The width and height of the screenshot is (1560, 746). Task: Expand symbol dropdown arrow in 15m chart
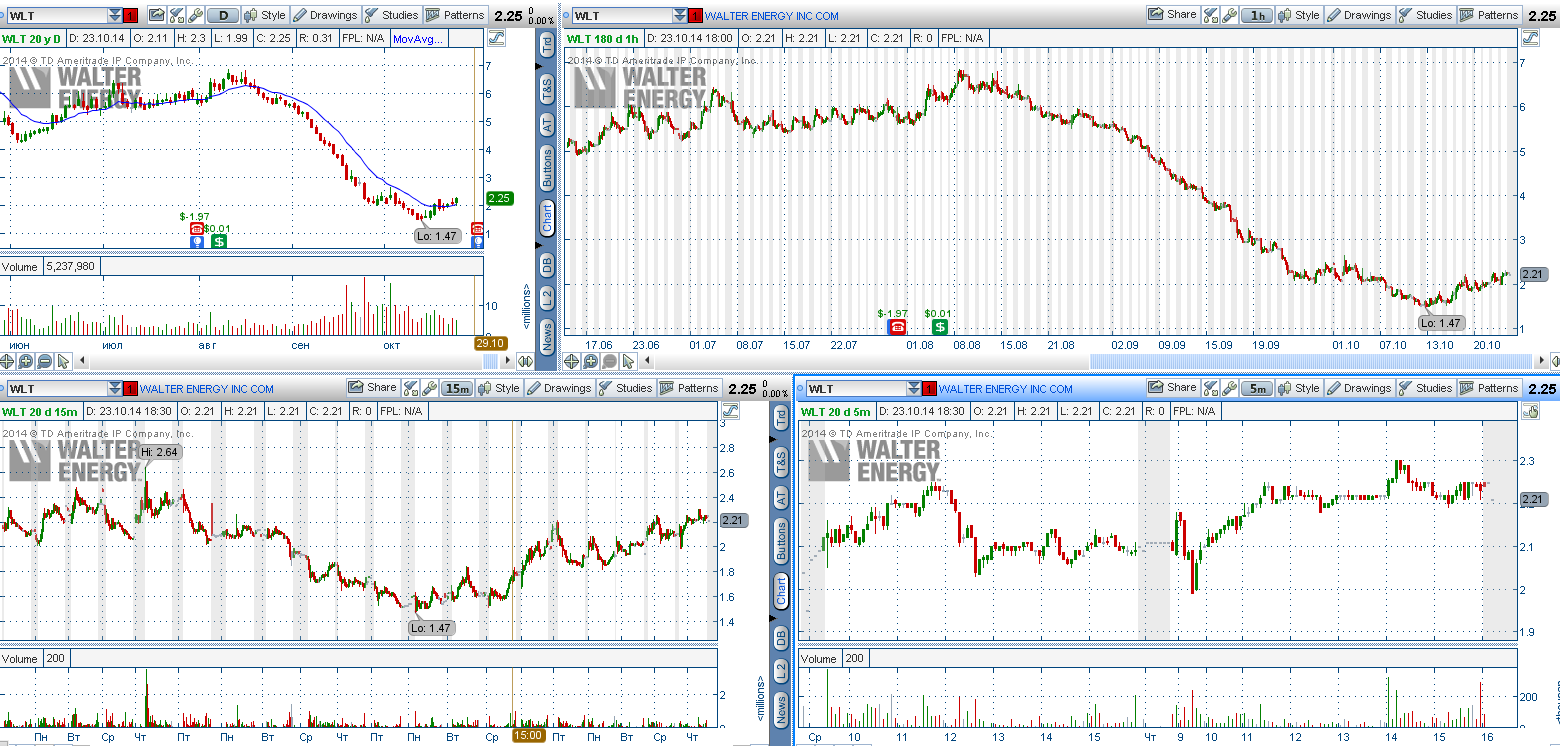coord(116,389)
